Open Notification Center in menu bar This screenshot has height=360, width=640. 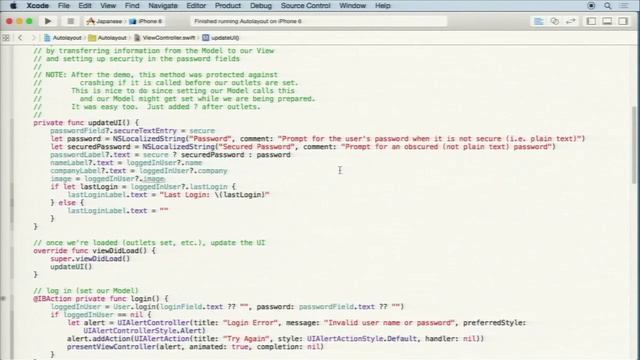click(x=624, y=6)
